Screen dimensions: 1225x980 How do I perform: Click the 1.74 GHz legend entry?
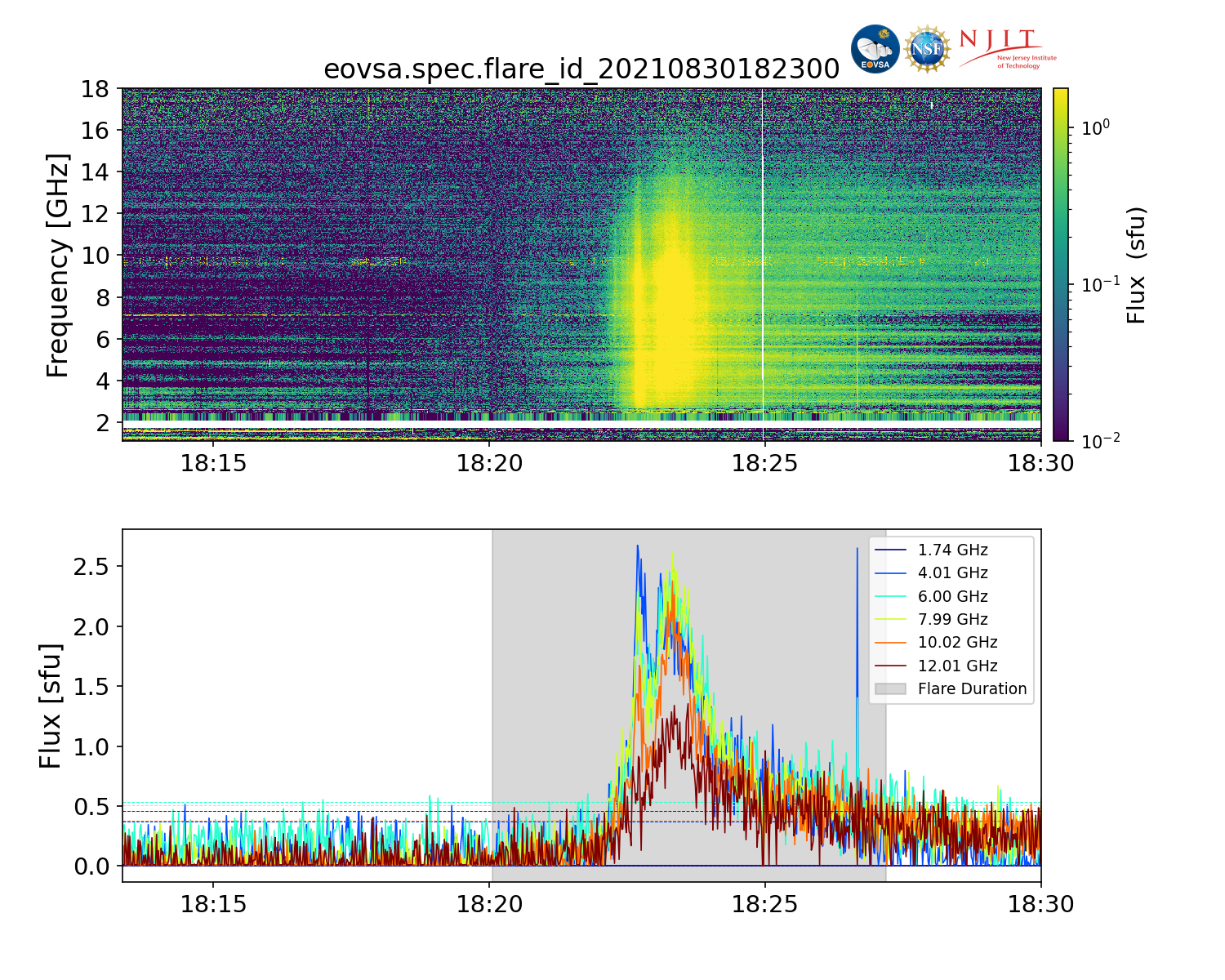[x=952, y=550]
